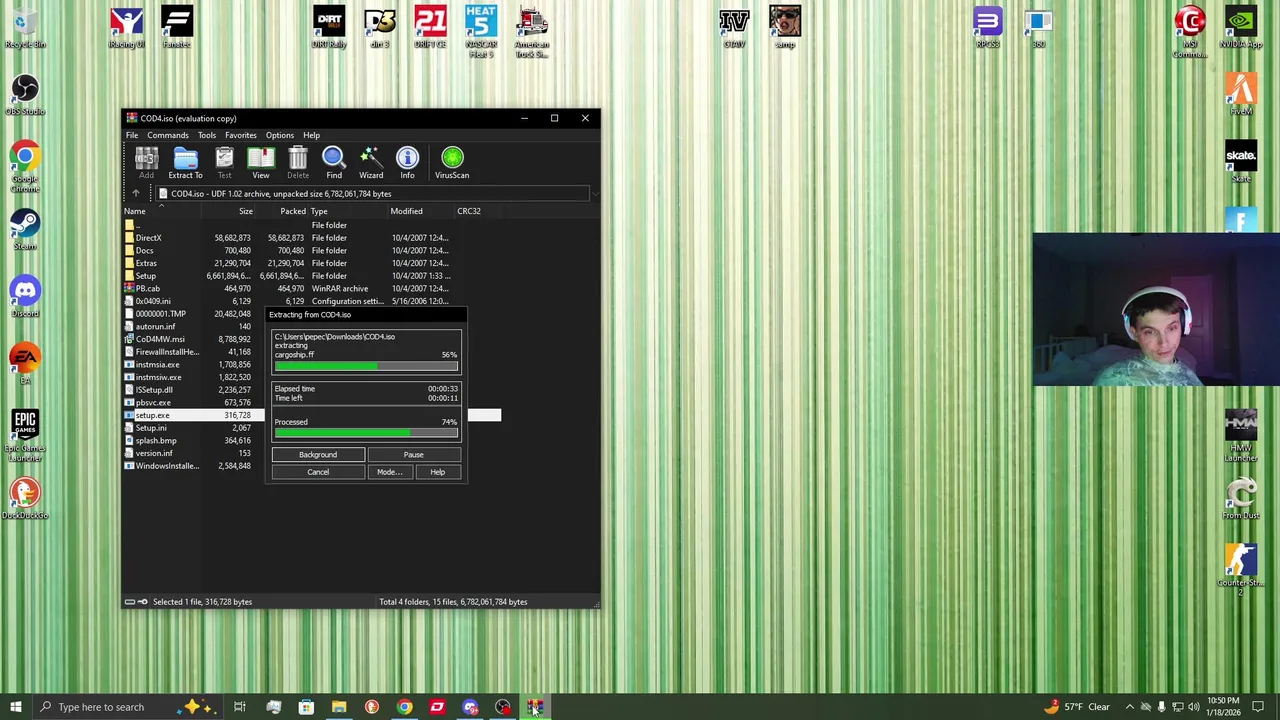Launch the Wizard wand tool

click(x=371, y=163)
